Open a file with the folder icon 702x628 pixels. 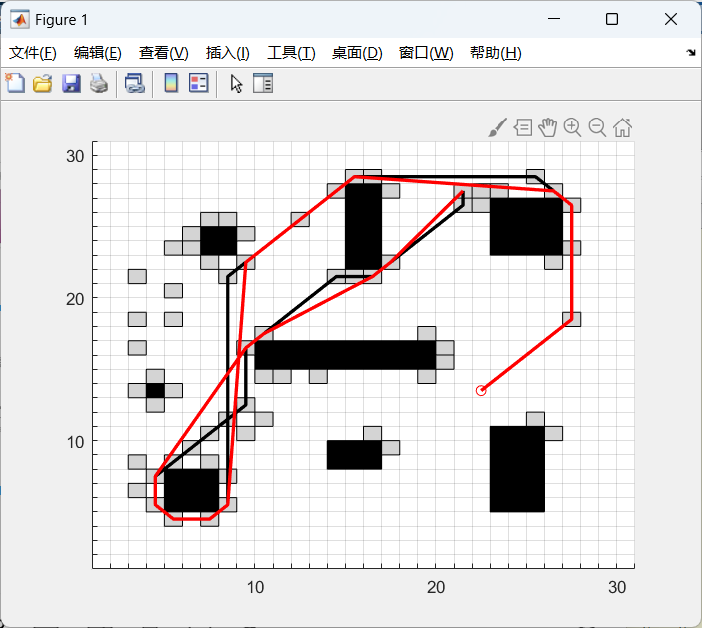(x=43, y=84)
